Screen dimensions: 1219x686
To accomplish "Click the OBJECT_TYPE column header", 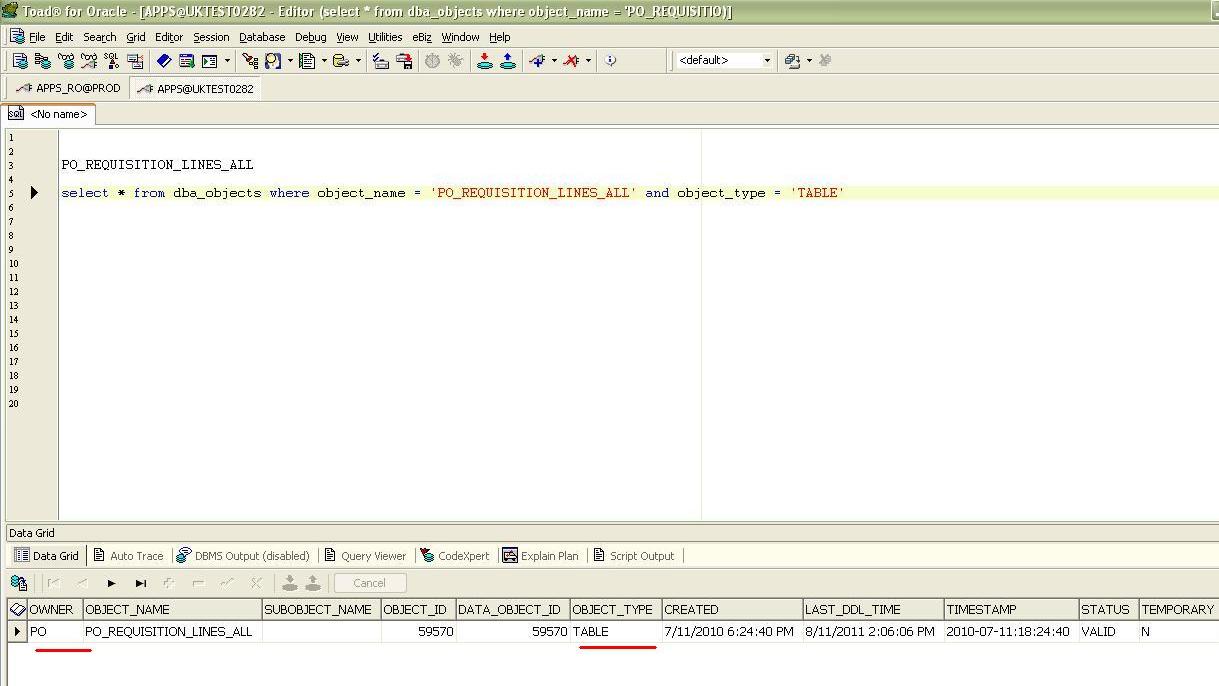I will pos(616,609).
